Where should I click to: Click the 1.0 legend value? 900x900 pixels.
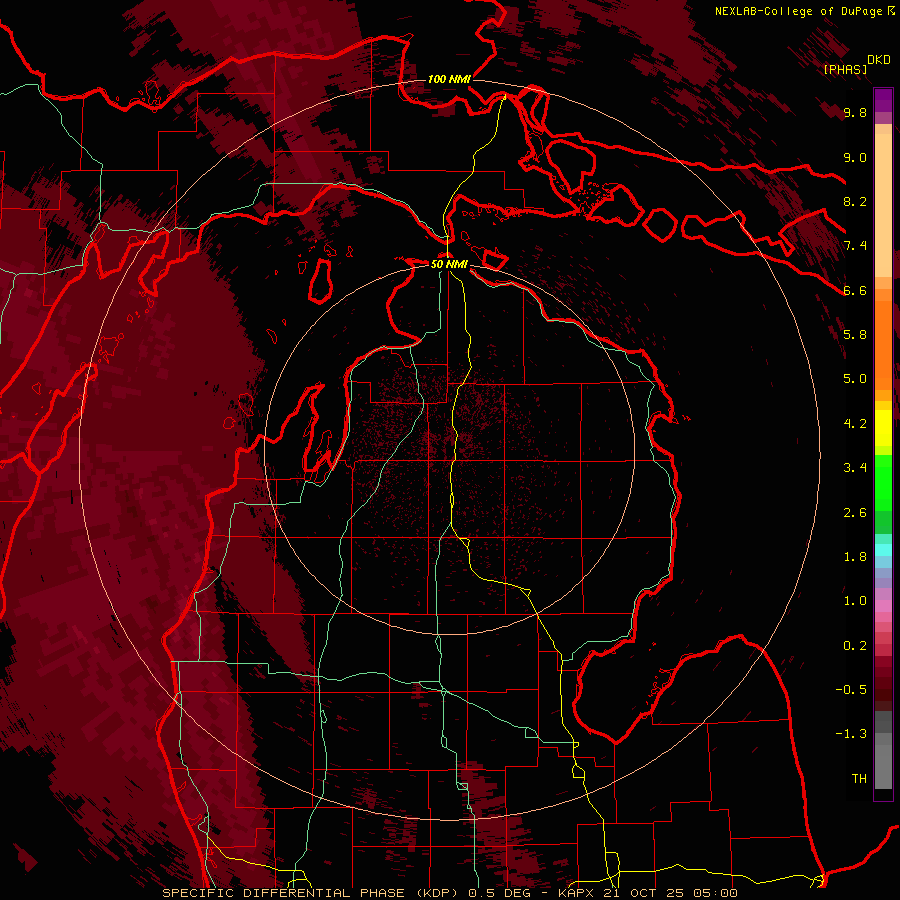coord(855,601)
